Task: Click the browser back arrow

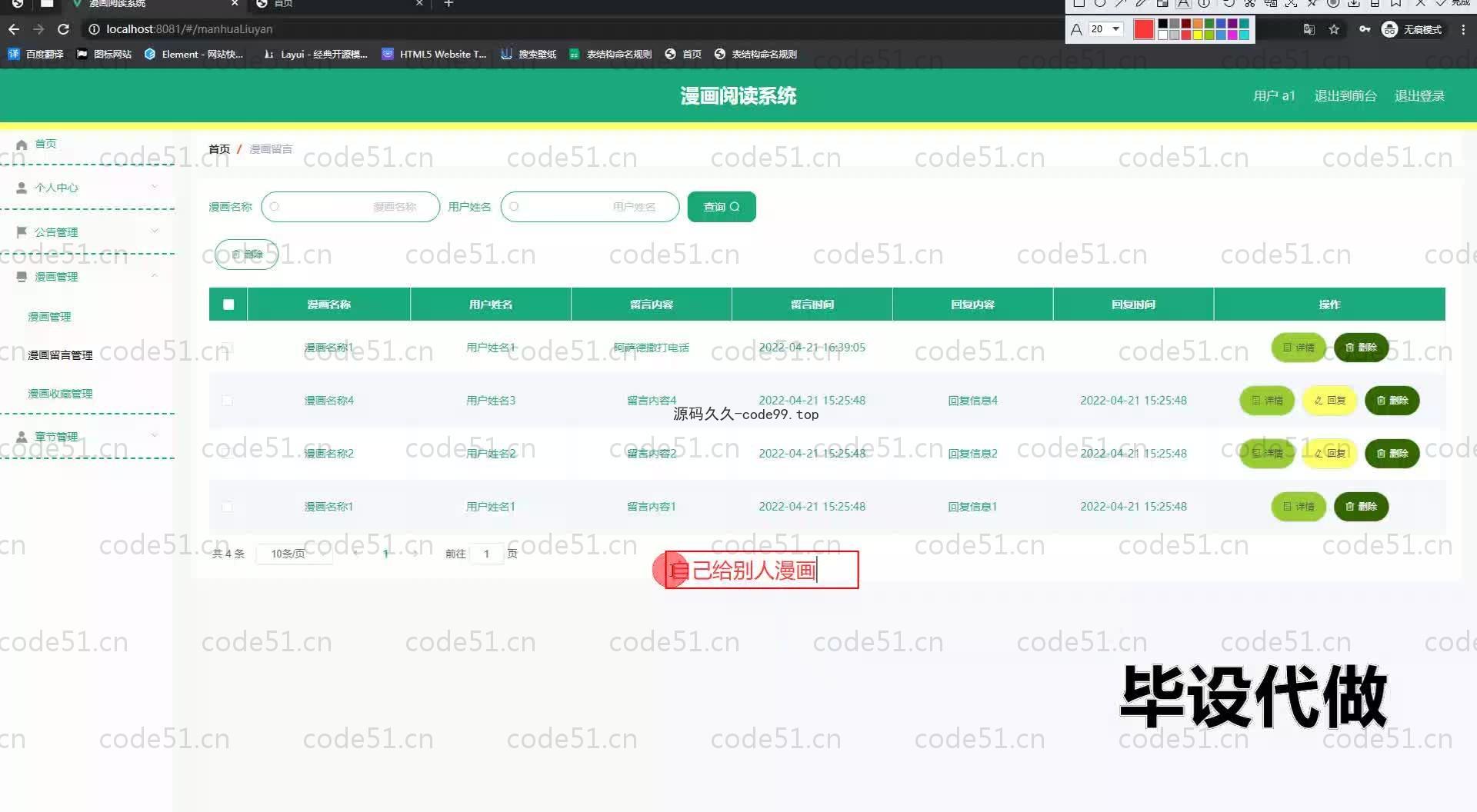Action: click(14, 29)
